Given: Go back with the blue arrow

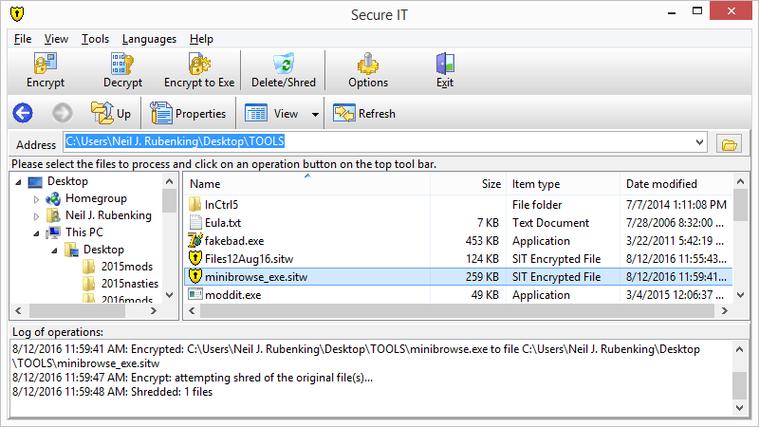Looking at the screenshot, I should coord(22,113).
